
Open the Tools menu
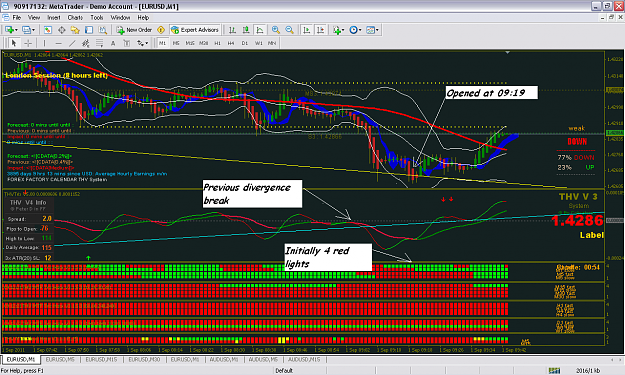[x=97, y=18]
